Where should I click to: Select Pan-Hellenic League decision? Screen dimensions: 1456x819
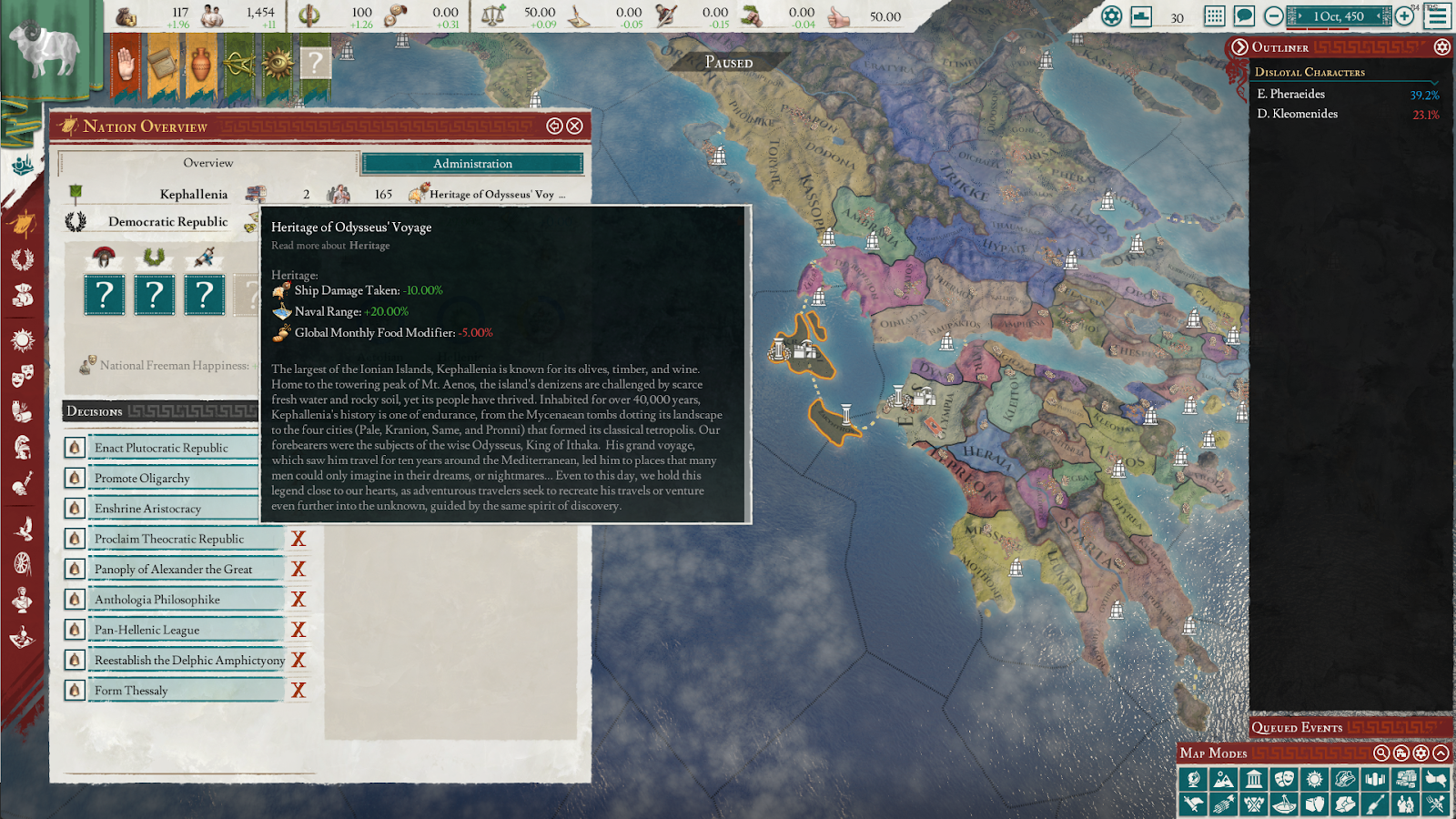[186, 630]
